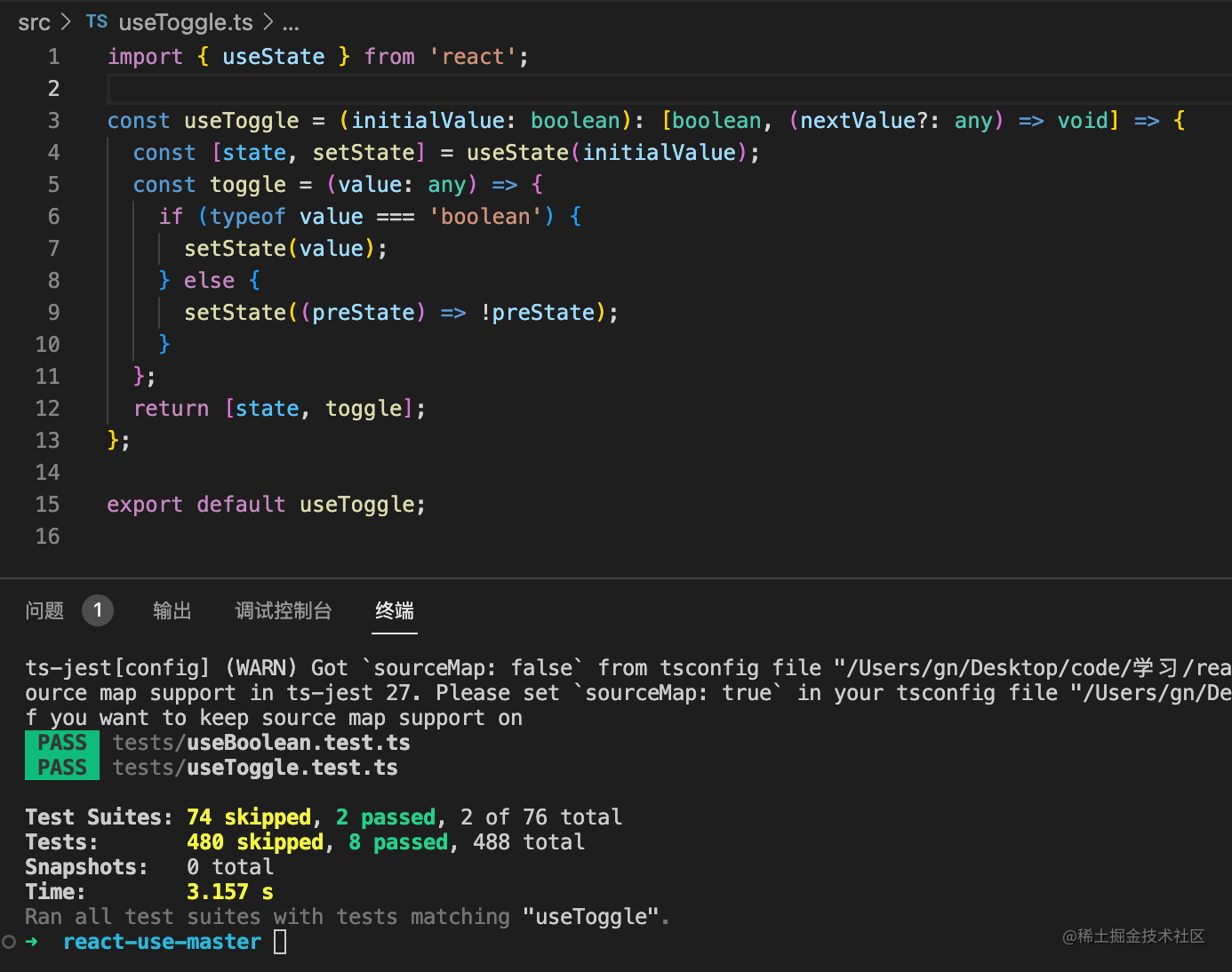Click line number 15 beside export default
This screenshot has height=972, width=1232.
point(48,505)
